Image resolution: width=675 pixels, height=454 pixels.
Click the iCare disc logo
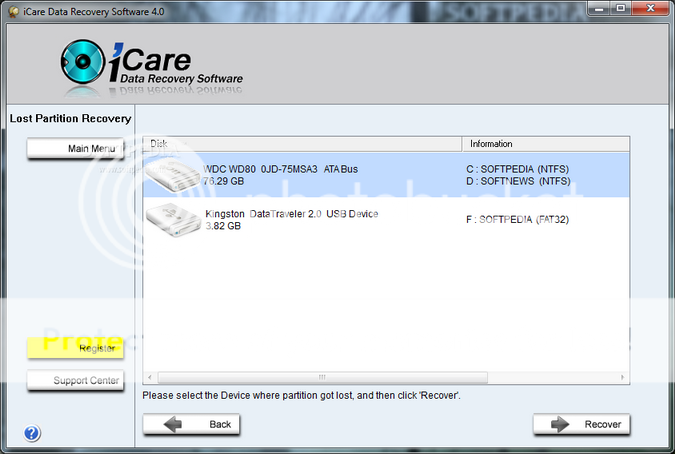(x=83, y=62)
